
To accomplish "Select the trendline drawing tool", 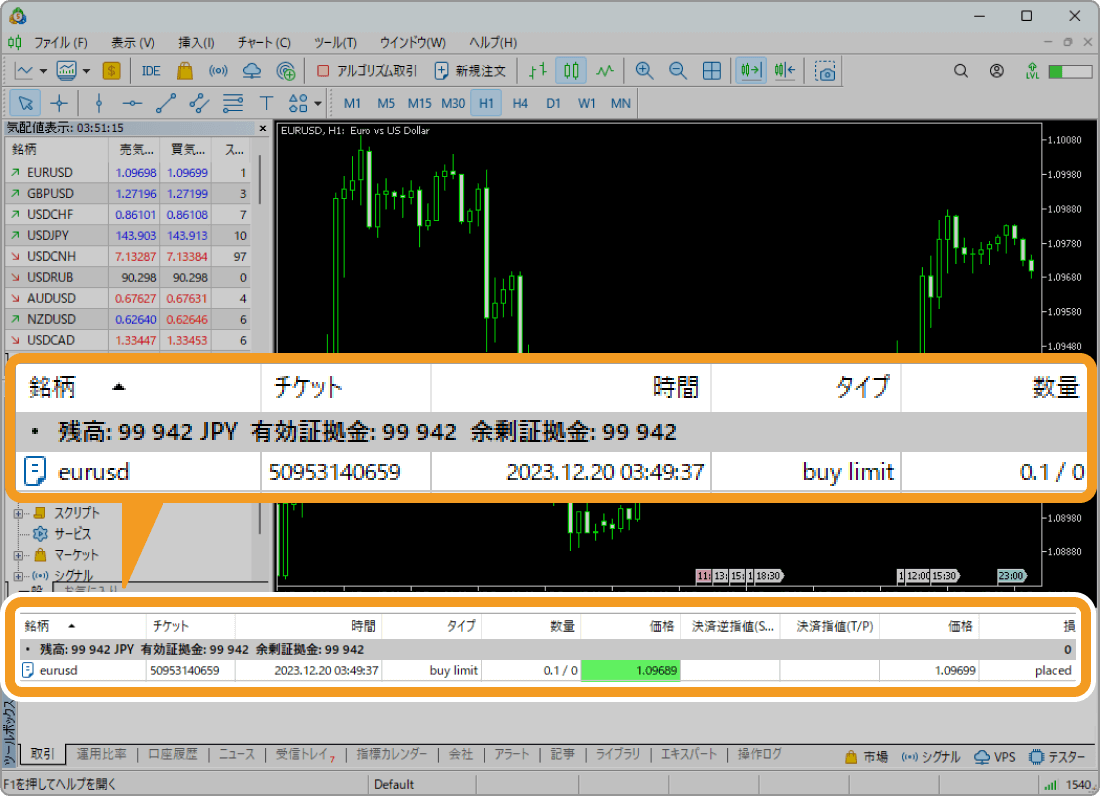I will [166, 104].
